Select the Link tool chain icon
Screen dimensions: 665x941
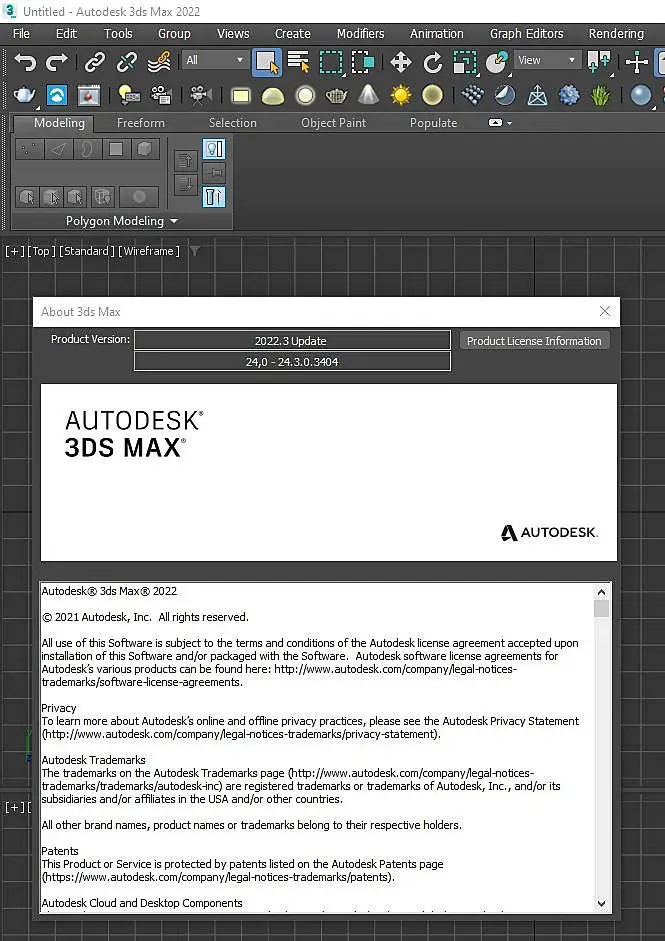[95, 61]
